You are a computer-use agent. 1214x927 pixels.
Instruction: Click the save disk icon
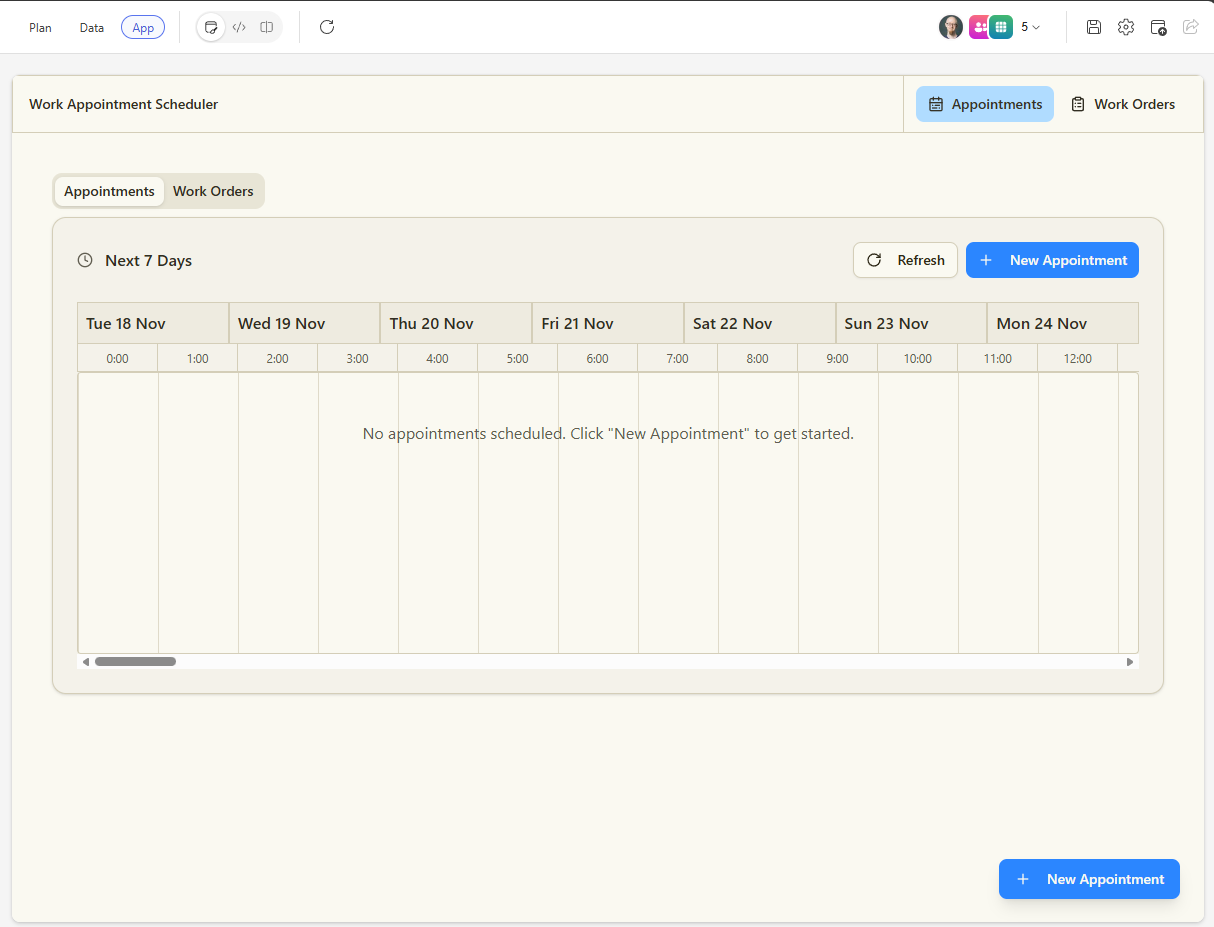(x=1094, y=27)
